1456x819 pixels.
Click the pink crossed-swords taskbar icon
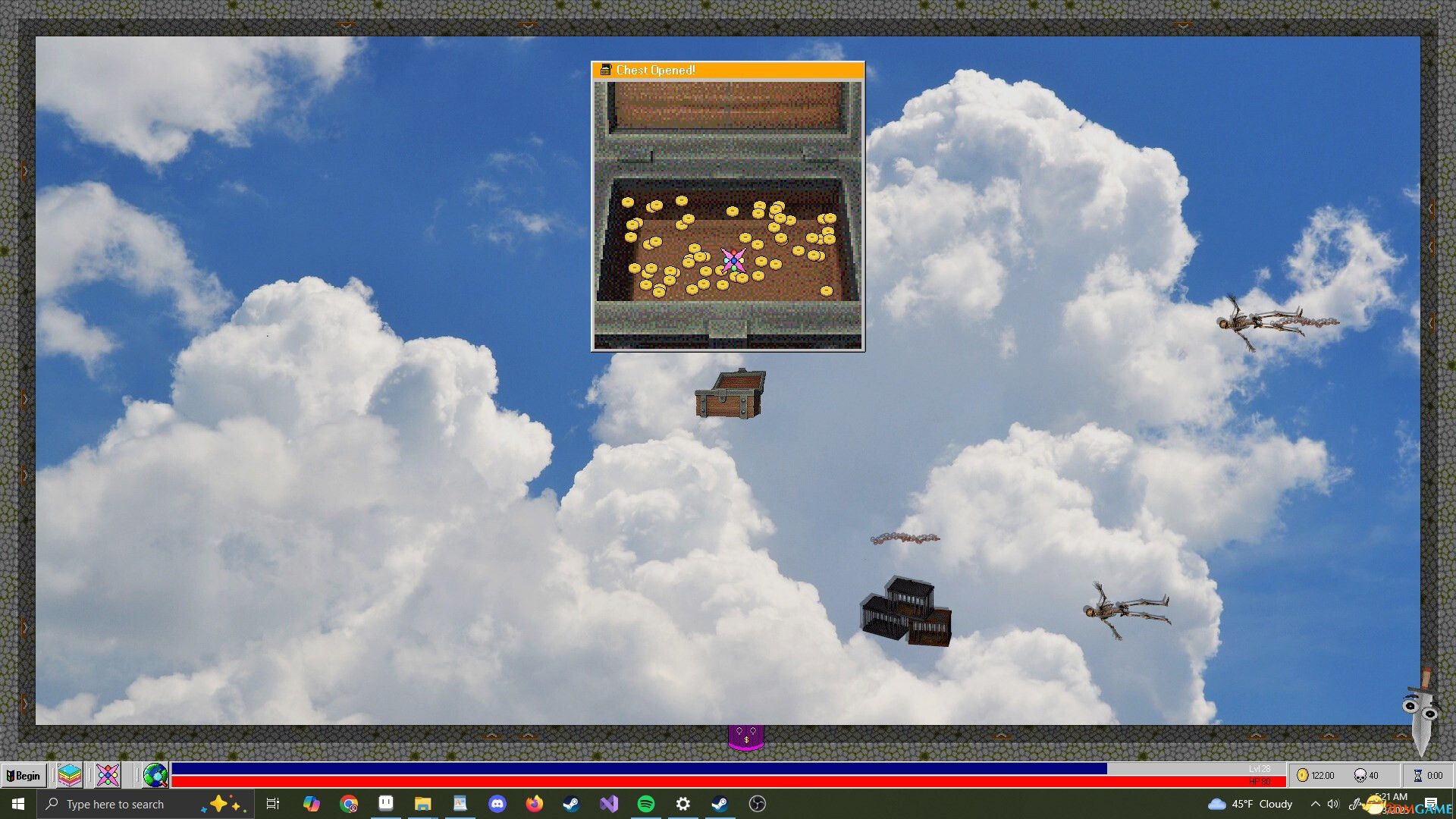[108, 775]
